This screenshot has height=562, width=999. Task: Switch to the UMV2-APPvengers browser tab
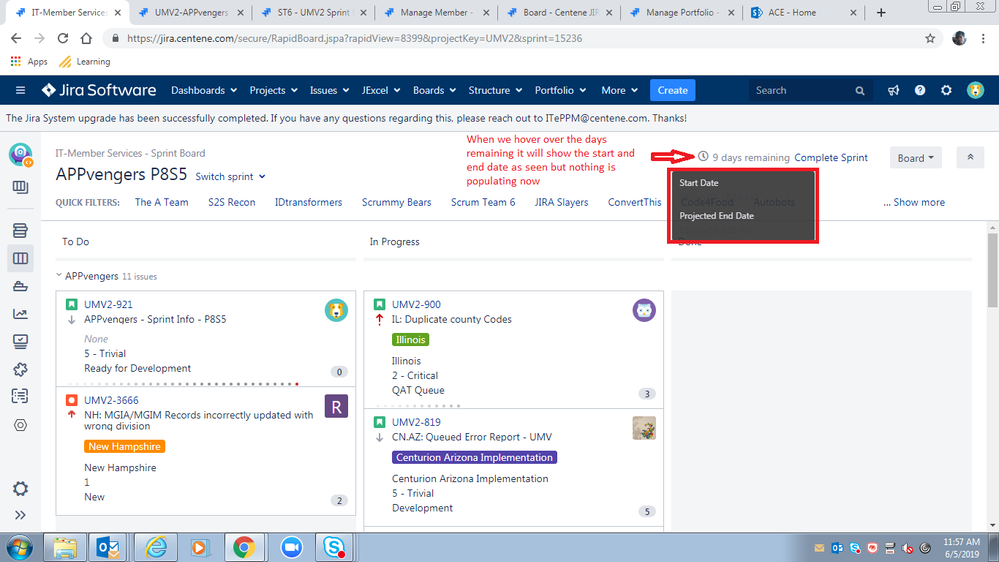(x=190, y=13)
